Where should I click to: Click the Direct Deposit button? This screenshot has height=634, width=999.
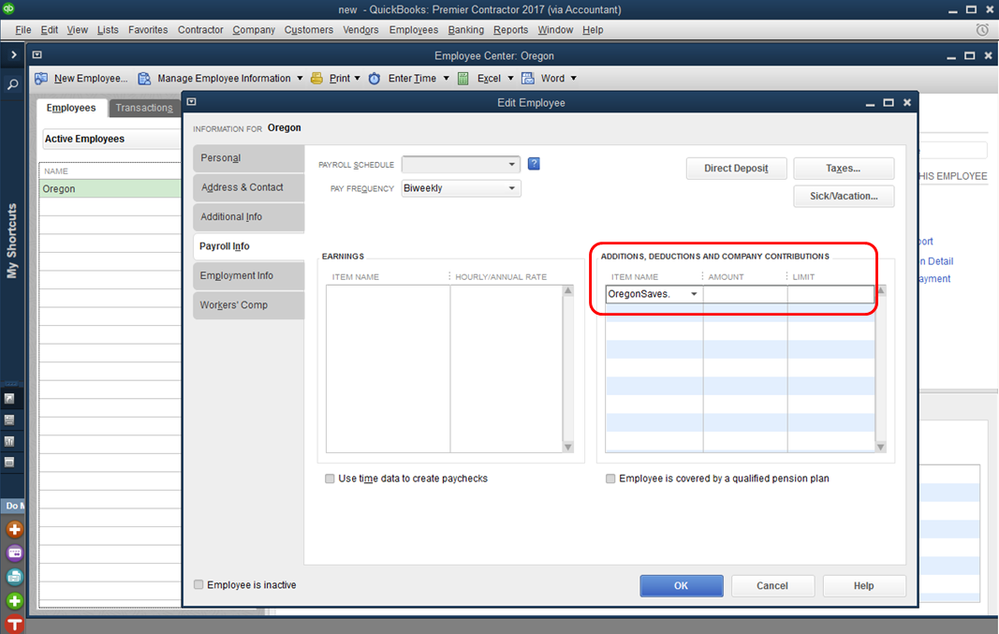point(736,168)
